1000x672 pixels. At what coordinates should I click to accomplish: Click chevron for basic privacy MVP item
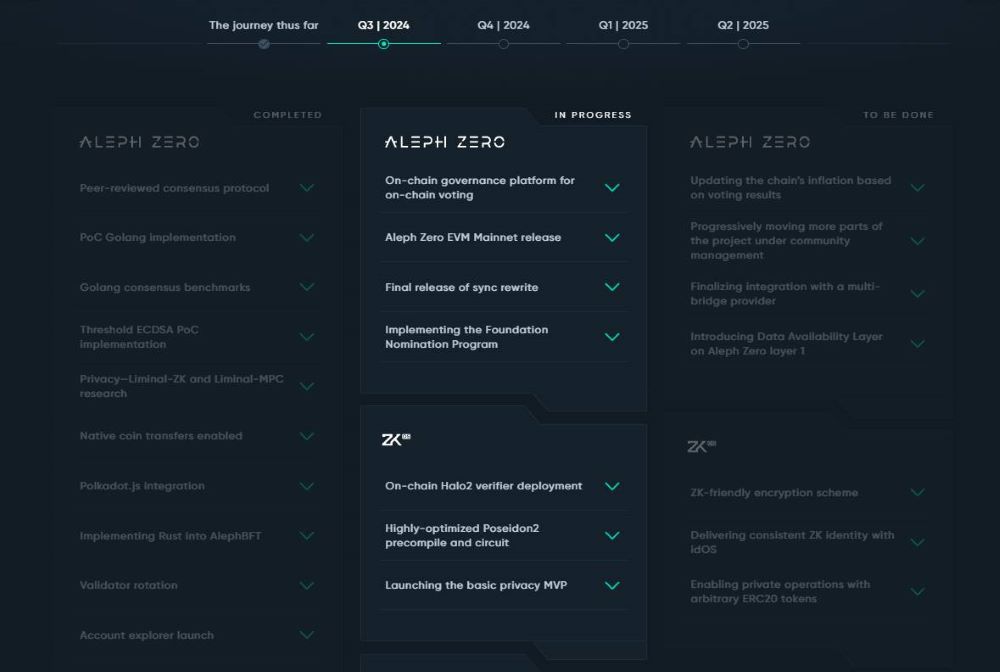612,586
